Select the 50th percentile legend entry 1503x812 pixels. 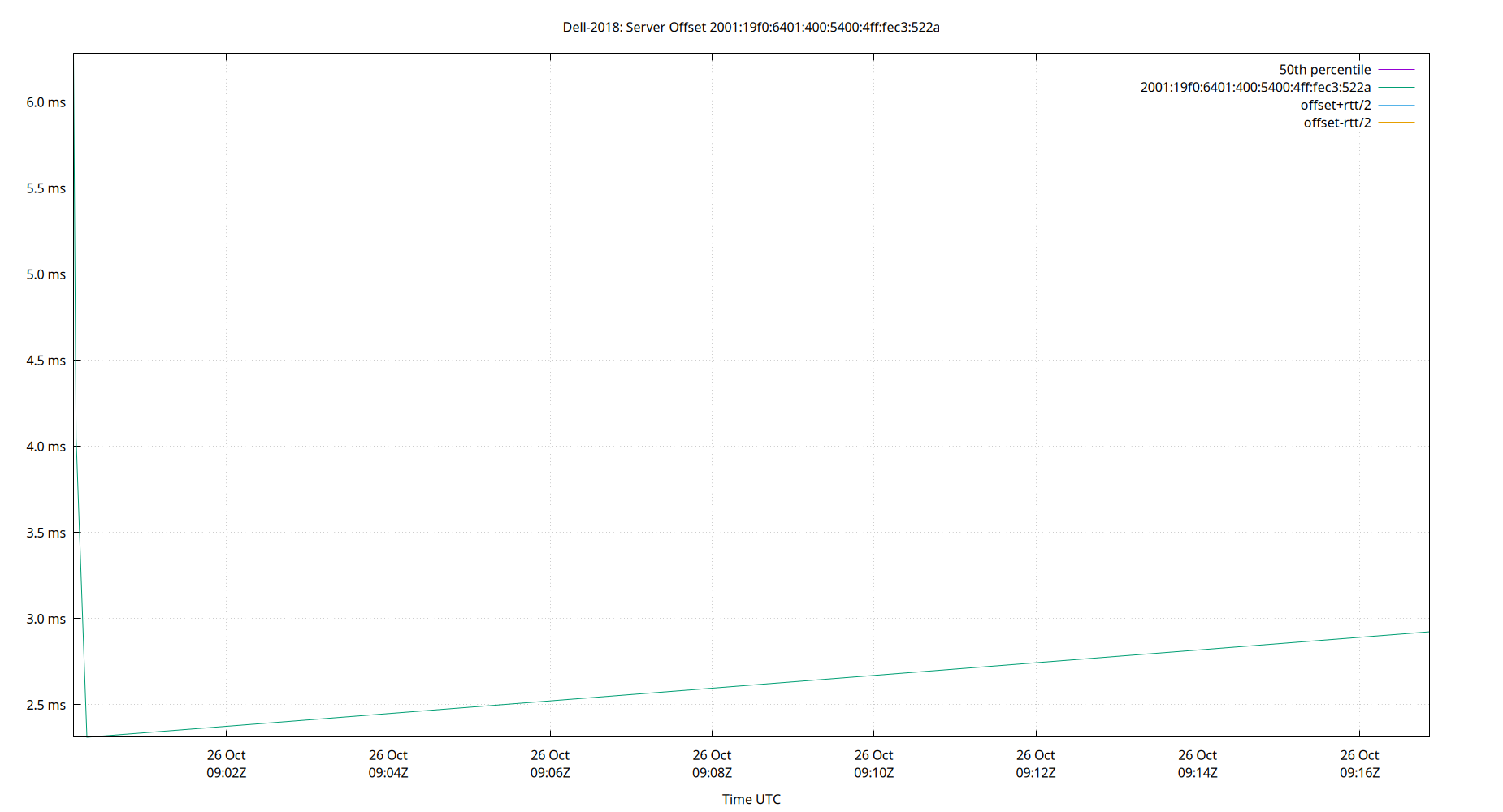(x=1326, y=69)
